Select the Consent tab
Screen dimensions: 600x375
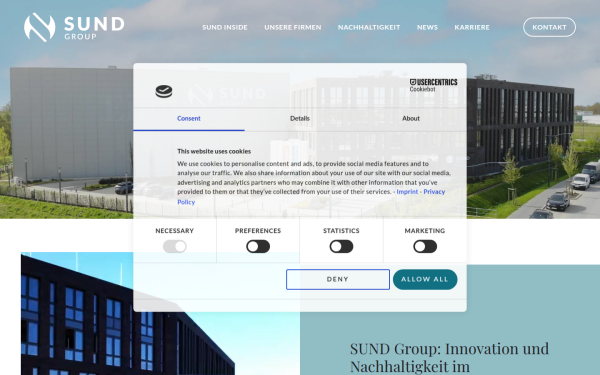(189, 119)
